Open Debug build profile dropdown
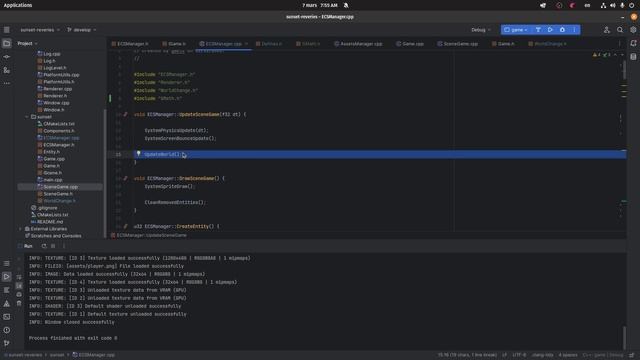640x360 pixels. coord(481,30)
